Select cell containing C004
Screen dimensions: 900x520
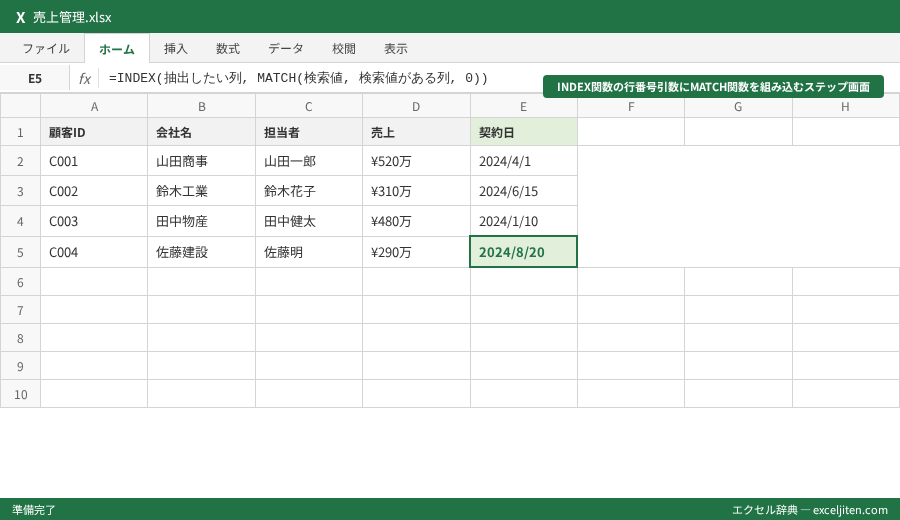tap(94, 252)
